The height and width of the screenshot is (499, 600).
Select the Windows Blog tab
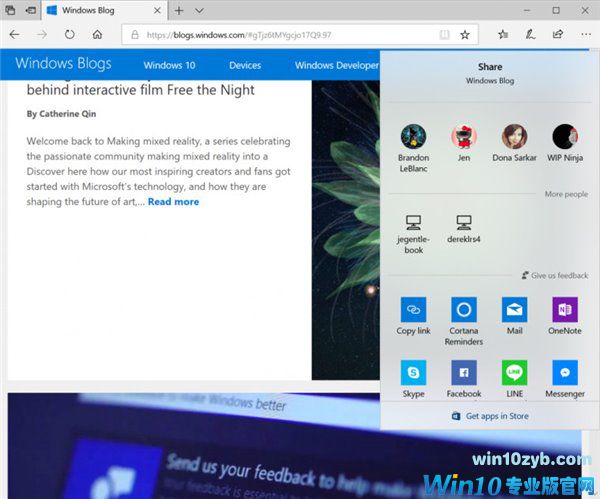point(104,10)
